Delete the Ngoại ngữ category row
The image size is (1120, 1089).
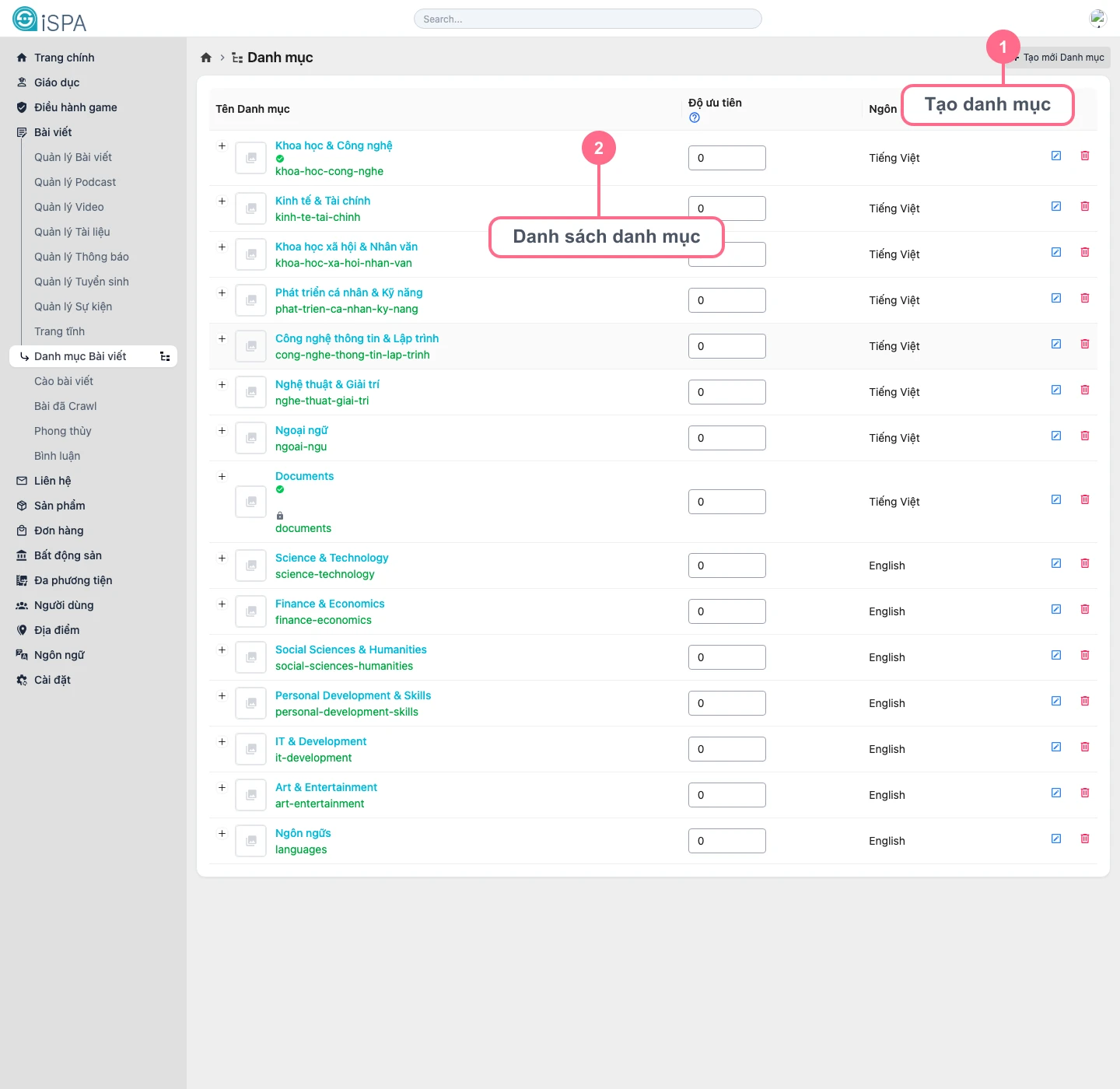(x=1085, y=436)
